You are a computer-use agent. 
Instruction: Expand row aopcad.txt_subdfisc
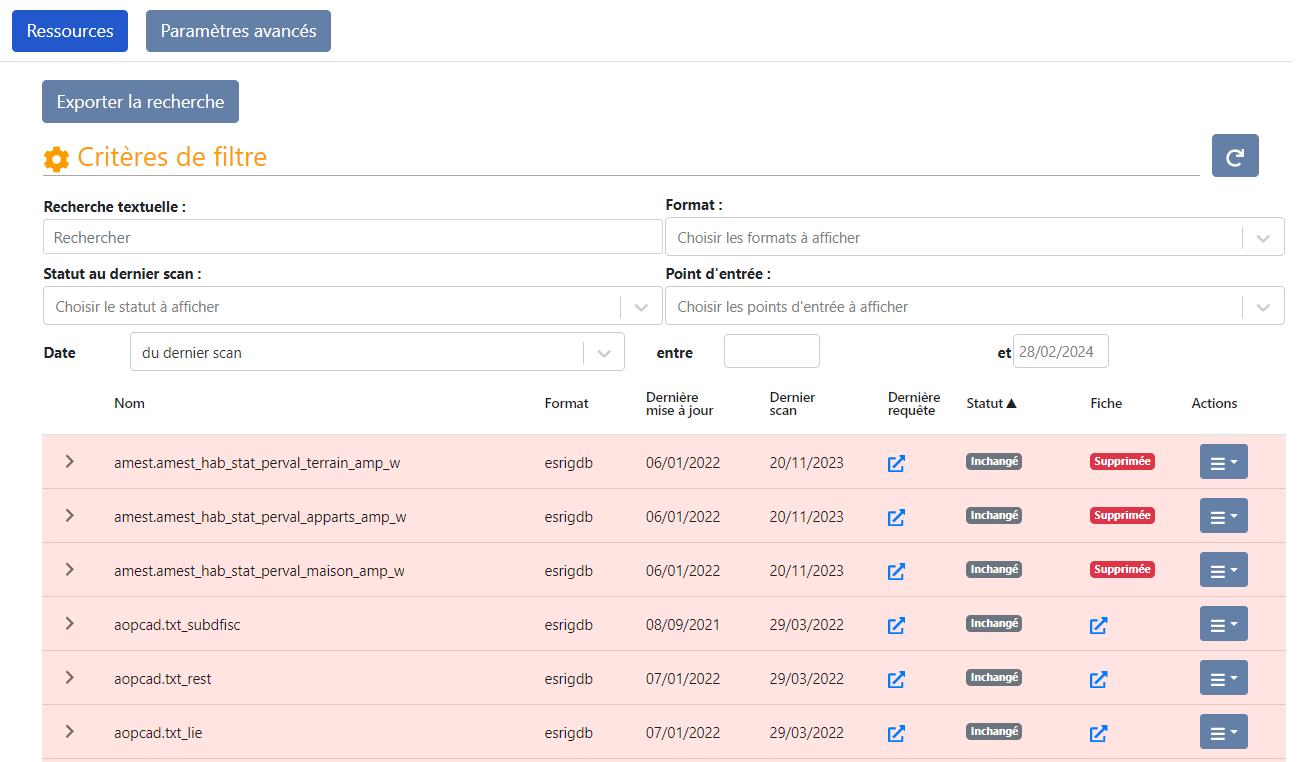(x=69, y=623)
